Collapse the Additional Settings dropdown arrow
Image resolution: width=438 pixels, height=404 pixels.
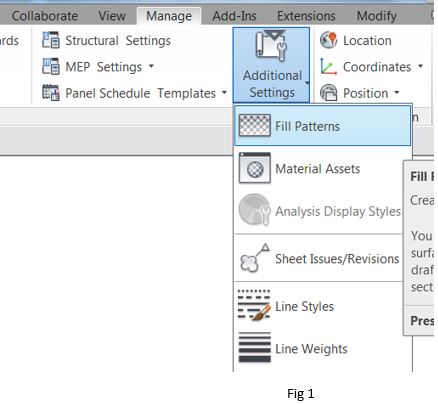point(307,83)
